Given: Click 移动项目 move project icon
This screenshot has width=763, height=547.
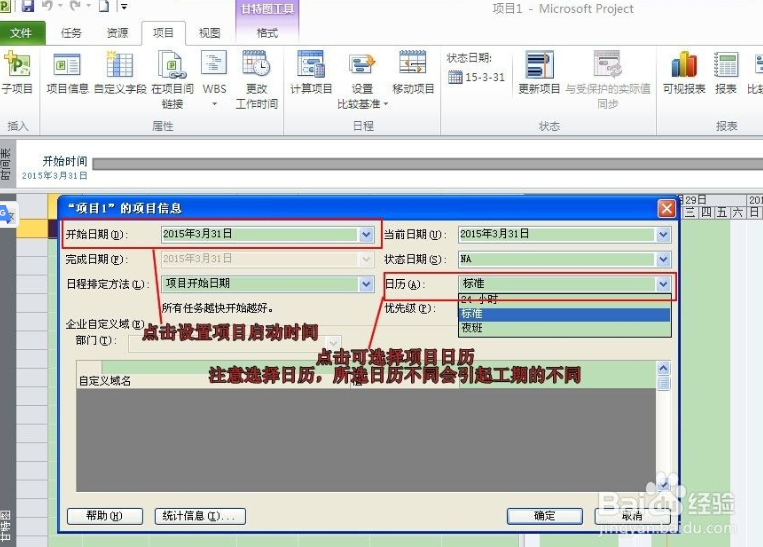Looking at the screenshot, I should coord(413,67).
